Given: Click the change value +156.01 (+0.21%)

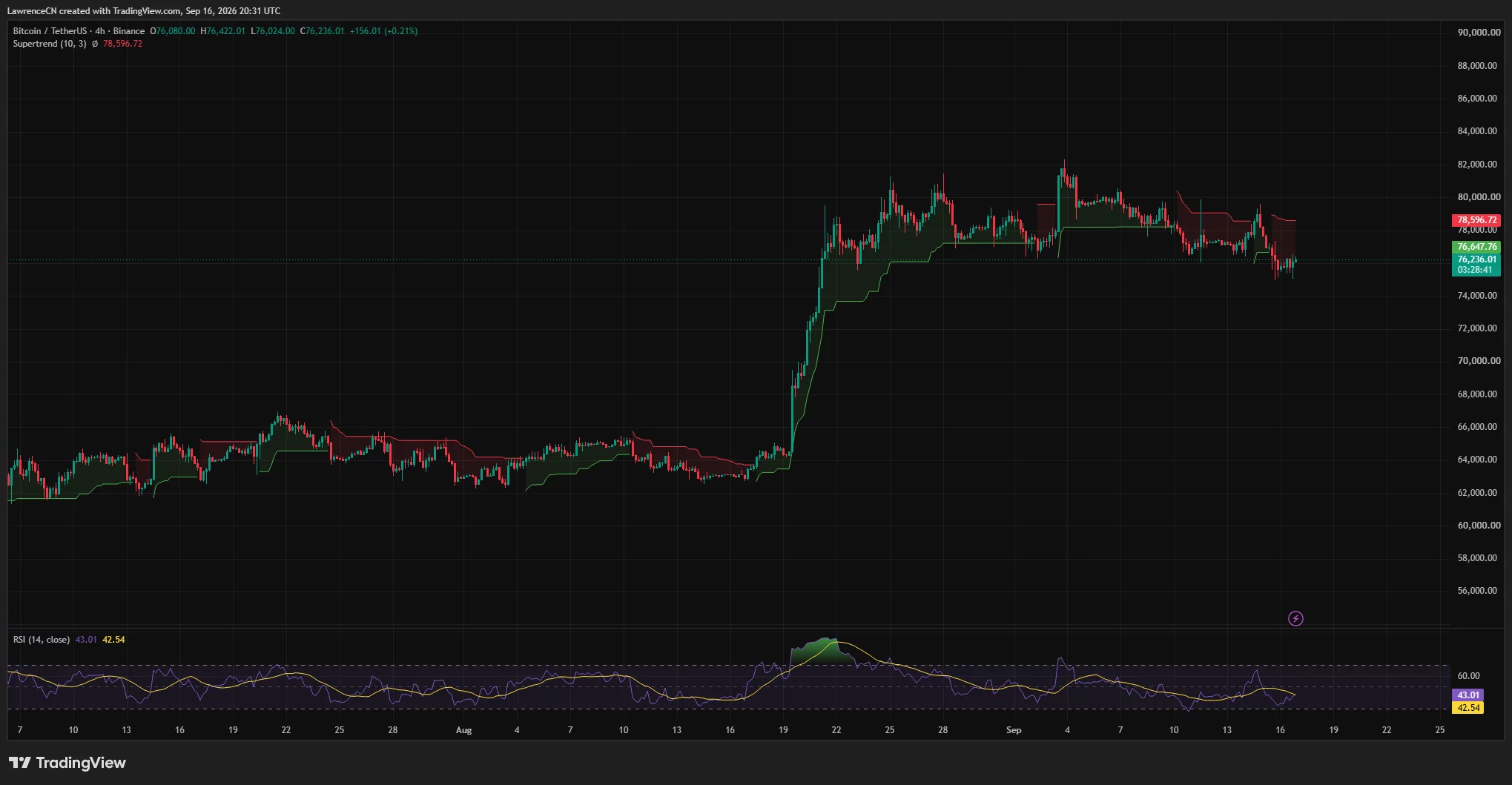Looking at the screenshot, I should [383, 31].
